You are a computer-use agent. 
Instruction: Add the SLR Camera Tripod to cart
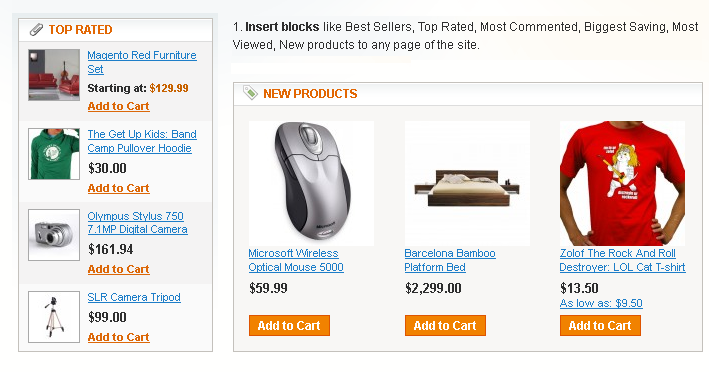coord(119,337)
